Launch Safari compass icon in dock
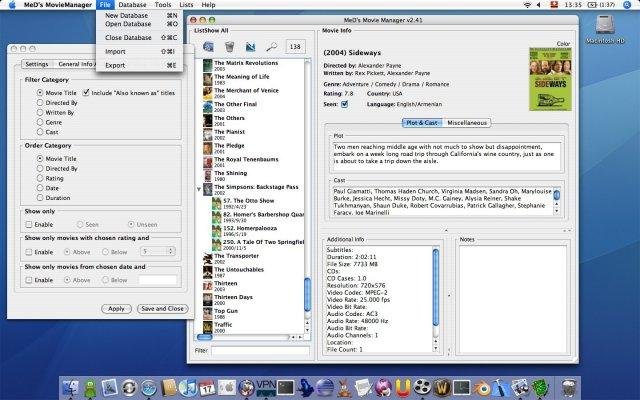Image resolution: width=640 pixels, height=400 pixels. click(149, 388)
